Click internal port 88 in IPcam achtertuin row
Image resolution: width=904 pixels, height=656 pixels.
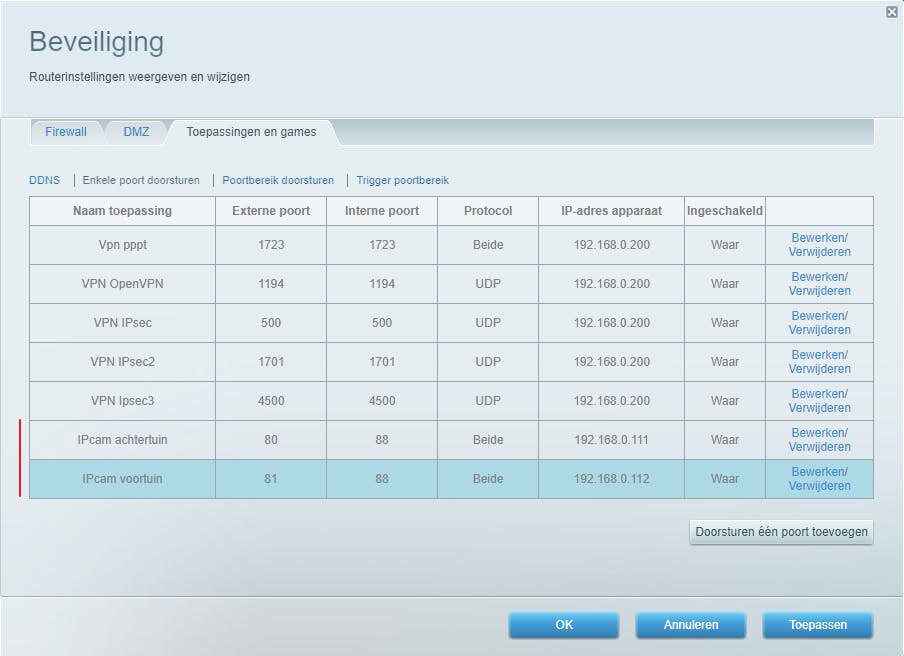[382, 440]
